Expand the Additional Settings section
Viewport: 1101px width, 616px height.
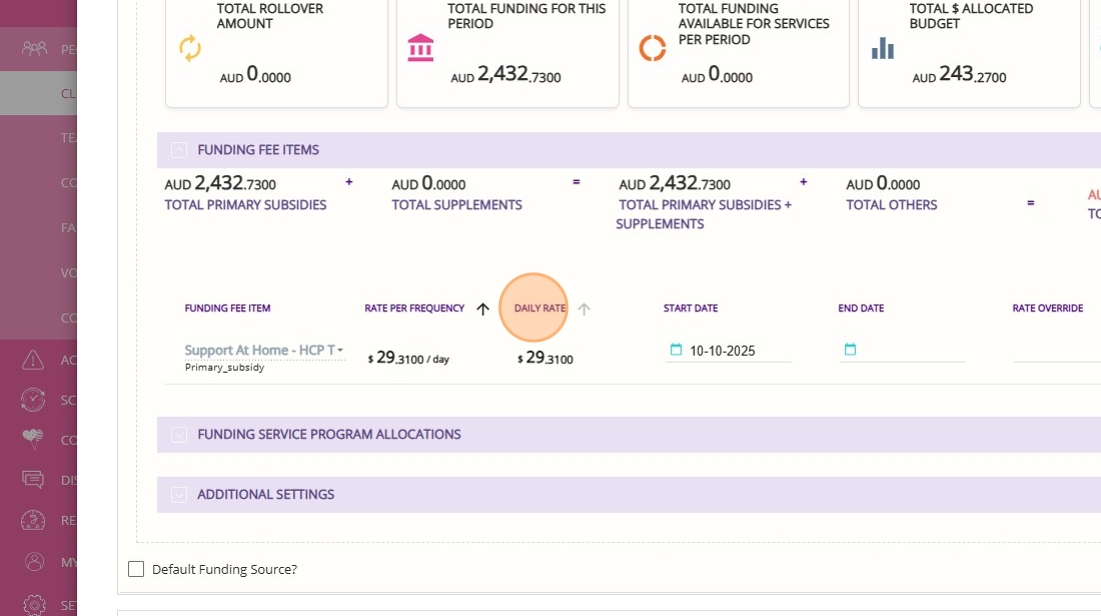[x=179, y=495]
